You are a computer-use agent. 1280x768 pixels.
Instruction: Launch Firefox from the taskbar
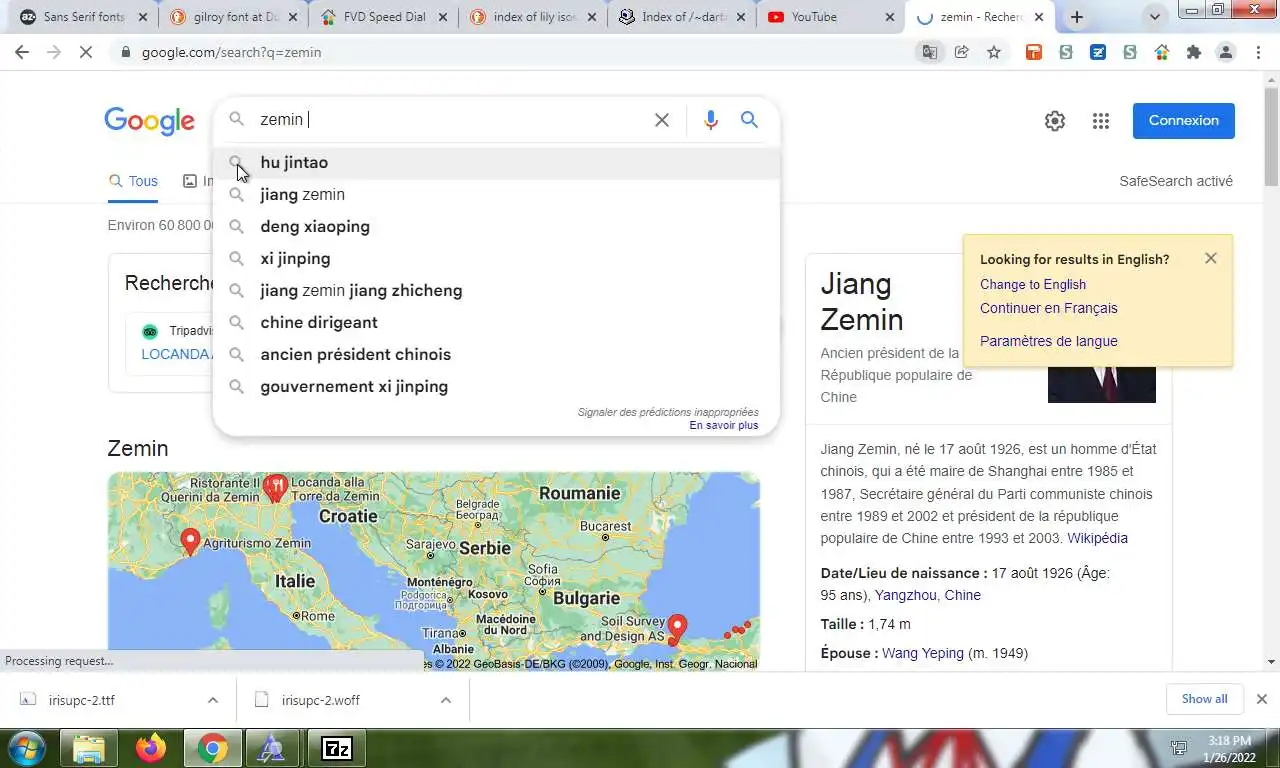click(151, 748)
